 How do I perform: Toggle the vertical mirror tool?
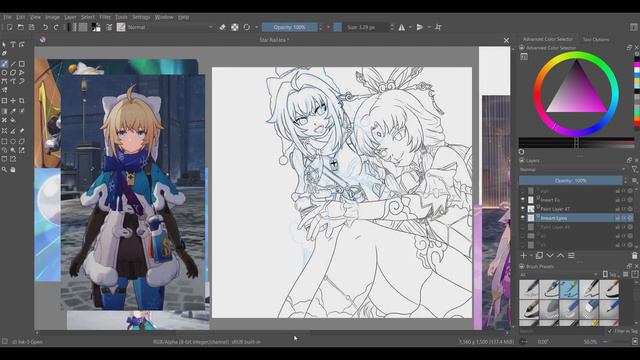point(420,27)
